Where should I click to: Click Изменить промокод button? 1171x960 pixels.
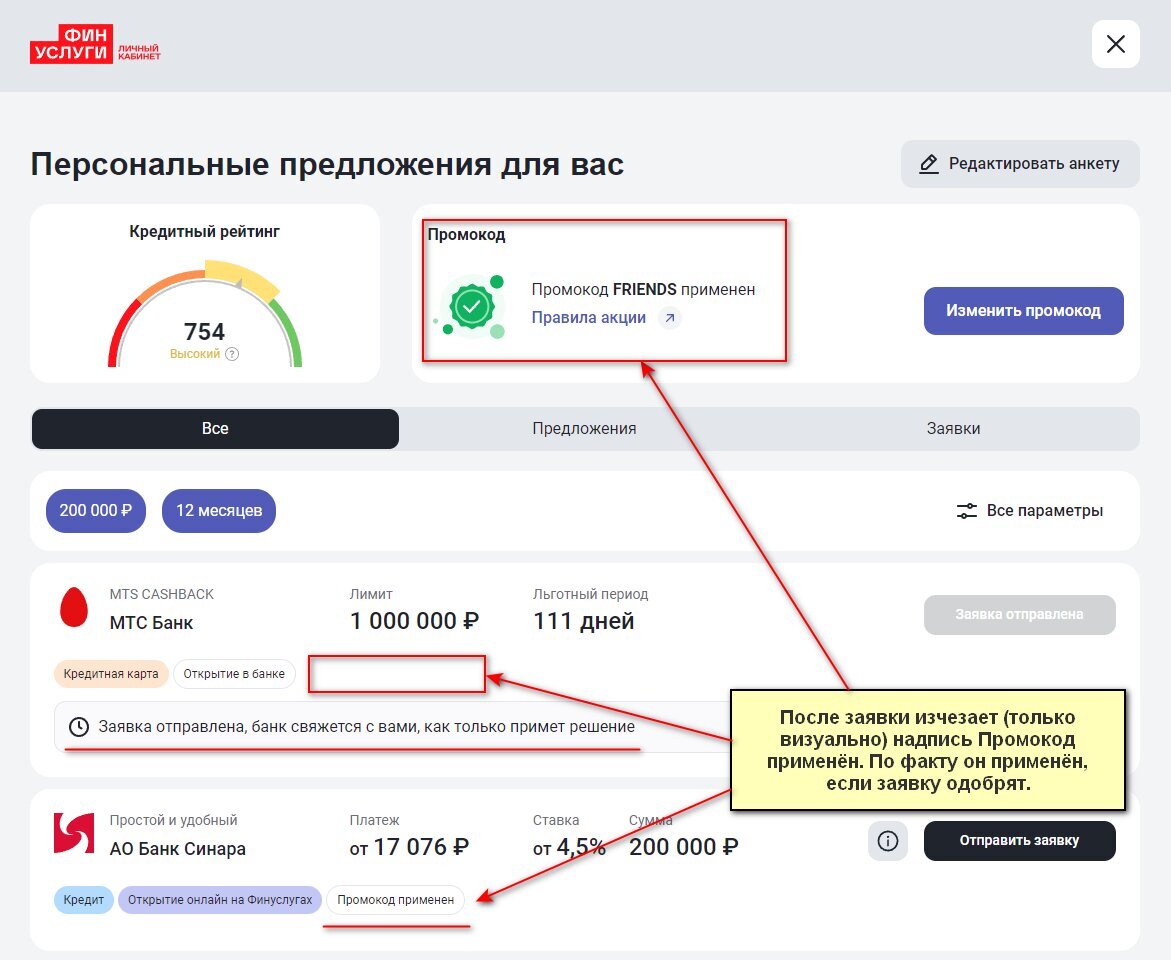click(x=1023, y=311)
